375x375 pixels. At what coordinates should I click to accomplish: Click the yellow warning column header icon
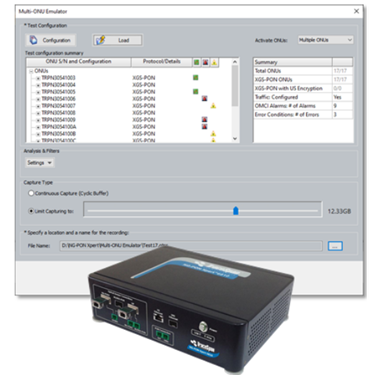[214, 62]
